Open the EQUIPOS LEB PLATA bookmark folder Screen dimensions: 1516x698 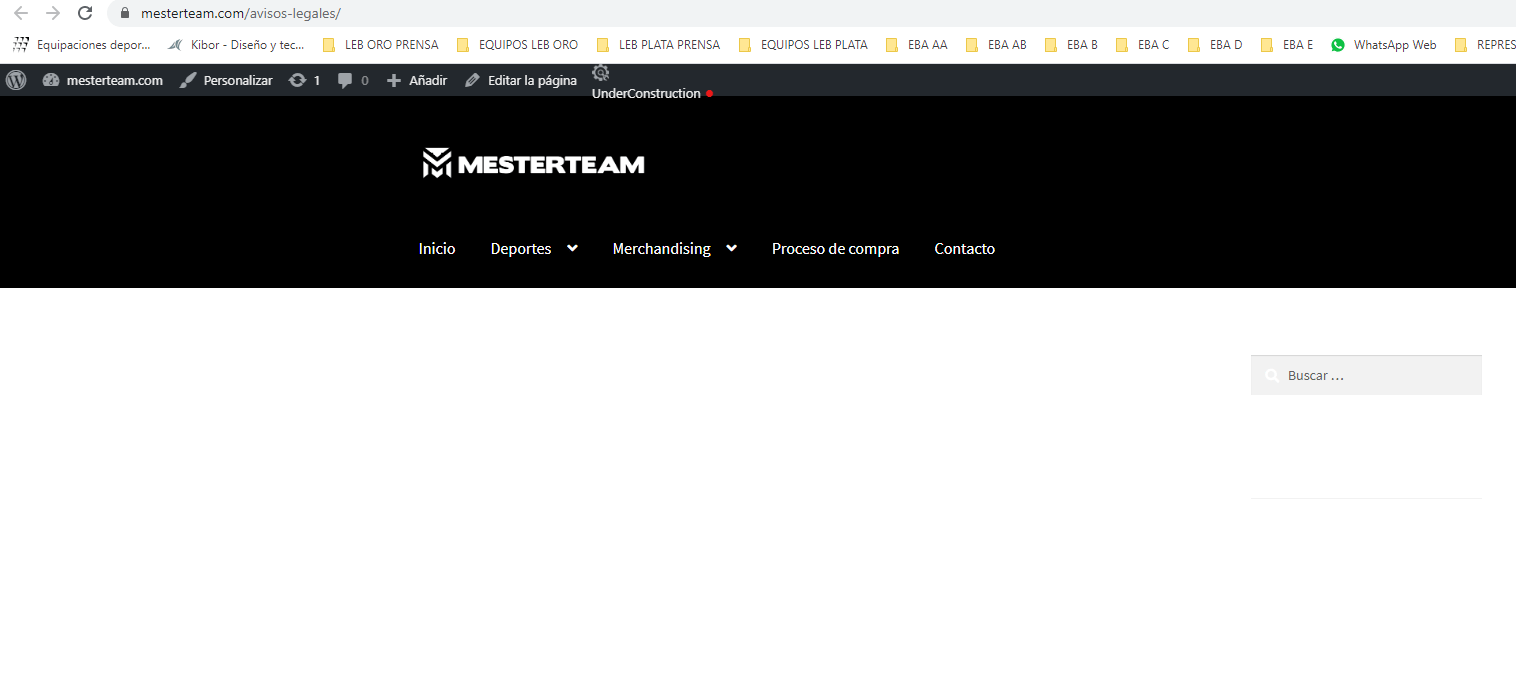point(803,44)
